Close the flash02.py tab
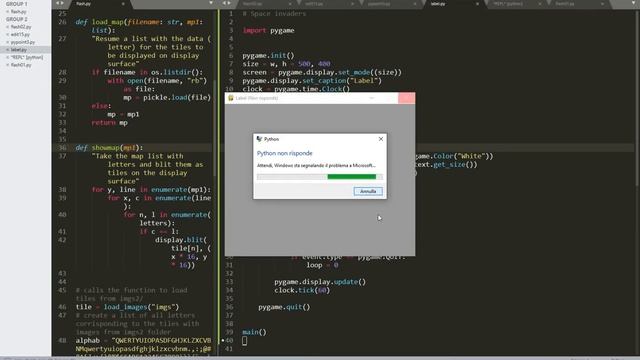The width and height of the screenshot is (640, 360). [x=290, y=4]
